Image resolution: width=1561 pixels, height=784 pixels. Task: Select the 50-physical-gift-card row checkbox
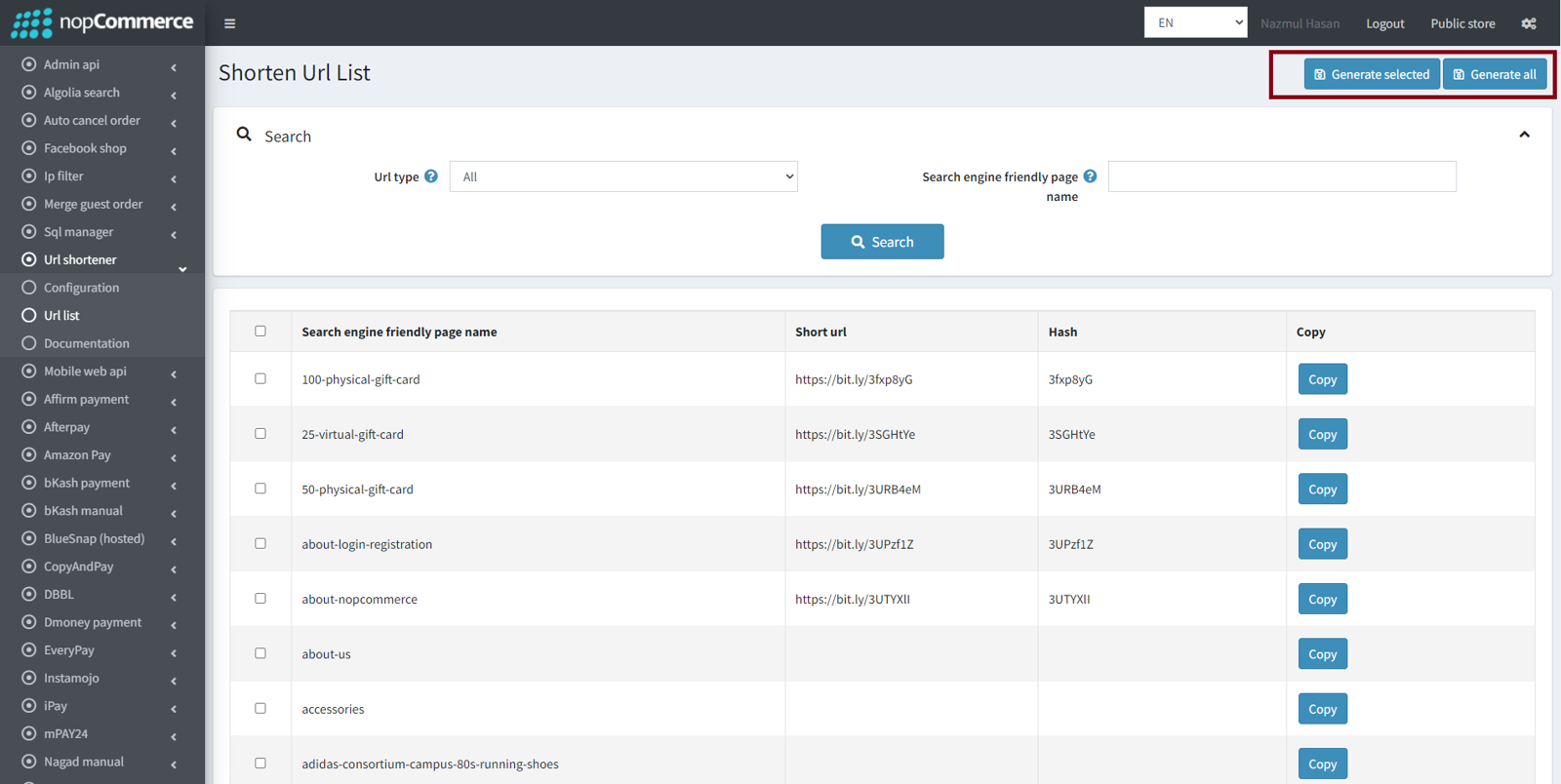(x=260, y=489)
